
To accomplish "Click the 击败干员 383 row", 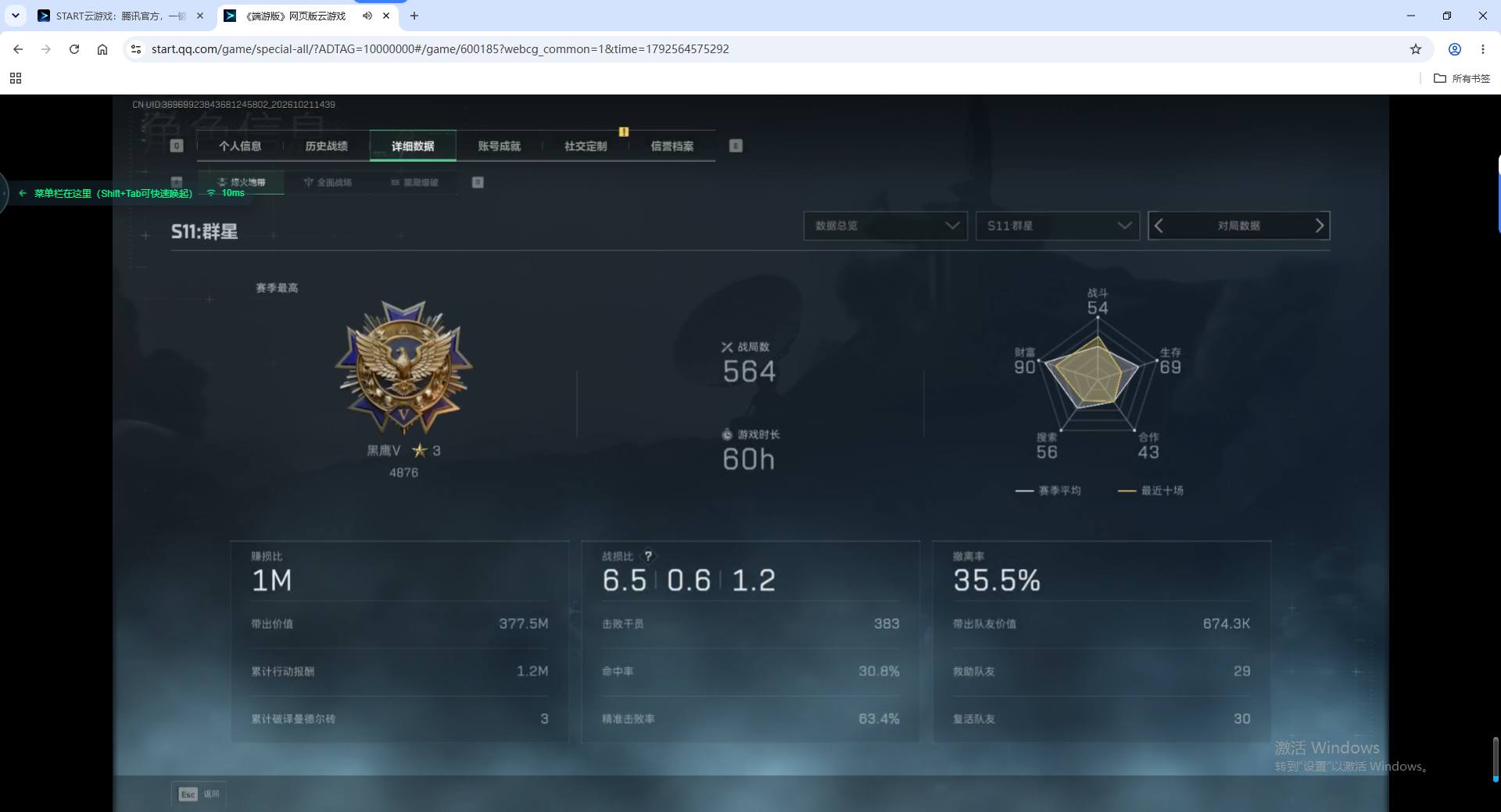I will tap(750, 624).
